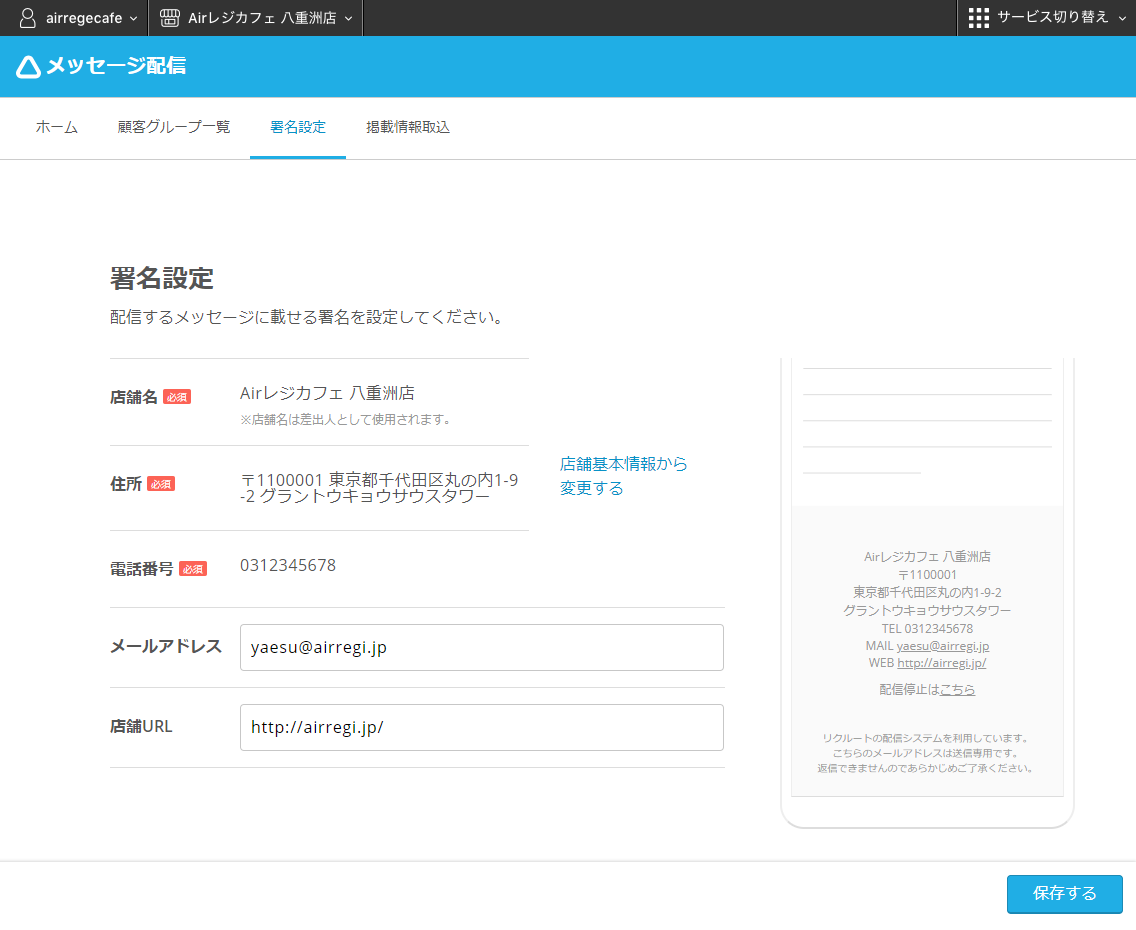
Task: Follow the 店舗基本情報から変更する link
Action: click(624, 476)
